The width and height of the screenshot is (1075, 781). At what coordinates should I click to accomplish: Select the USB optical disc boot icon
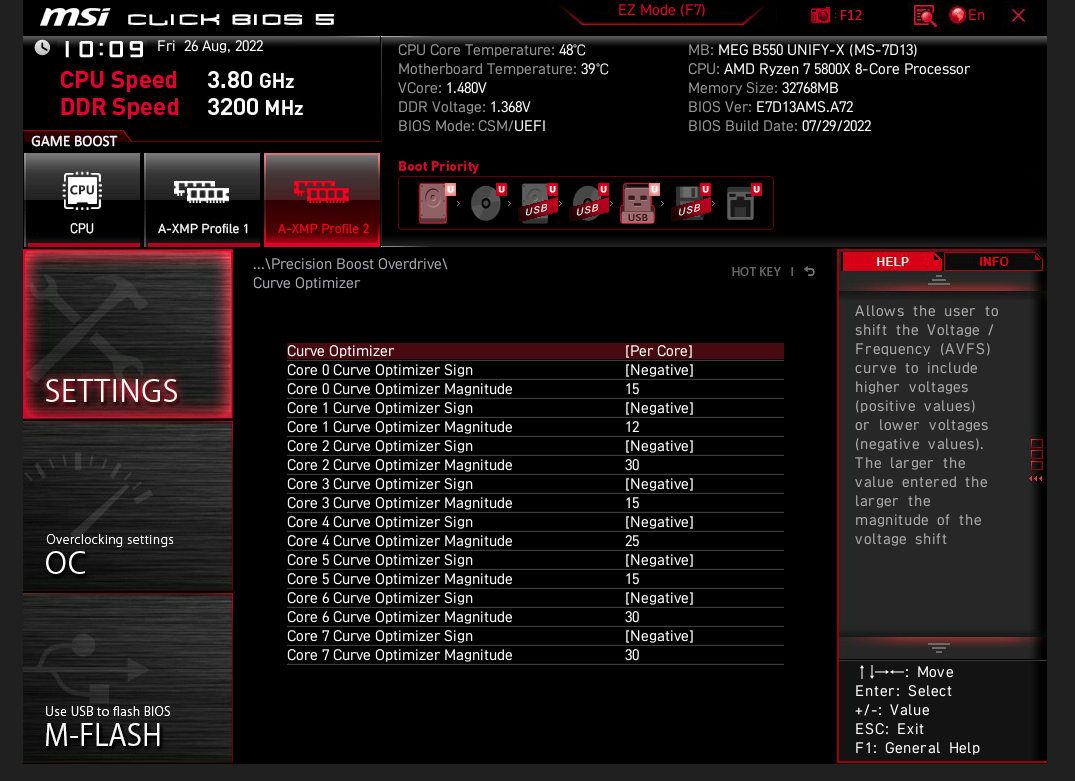coord(590,203)
